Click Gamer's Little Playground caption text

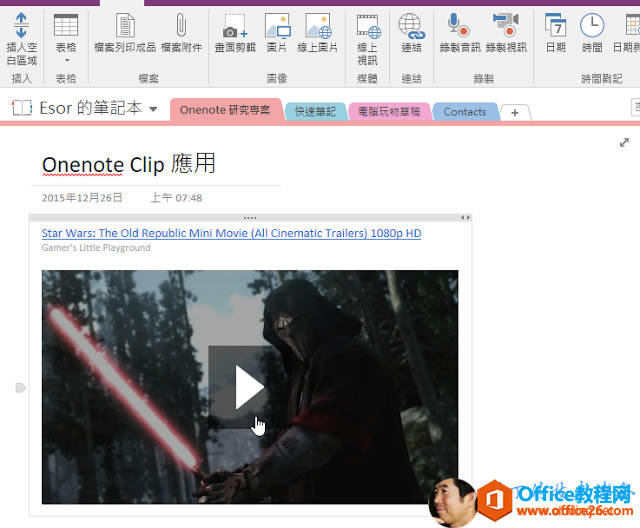point(96,248)
